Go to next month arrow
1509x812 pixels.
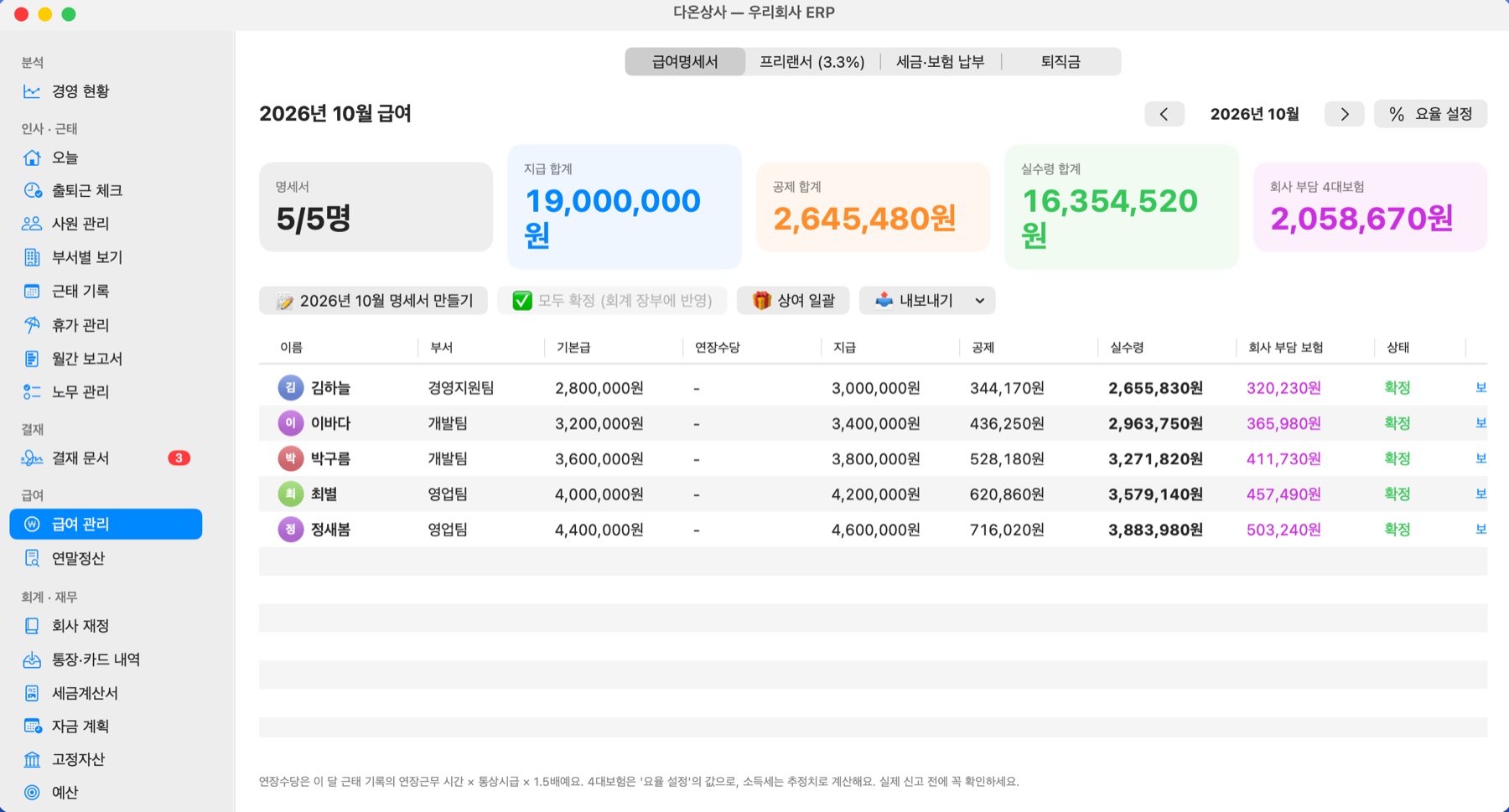click(x=1345, y=114)
